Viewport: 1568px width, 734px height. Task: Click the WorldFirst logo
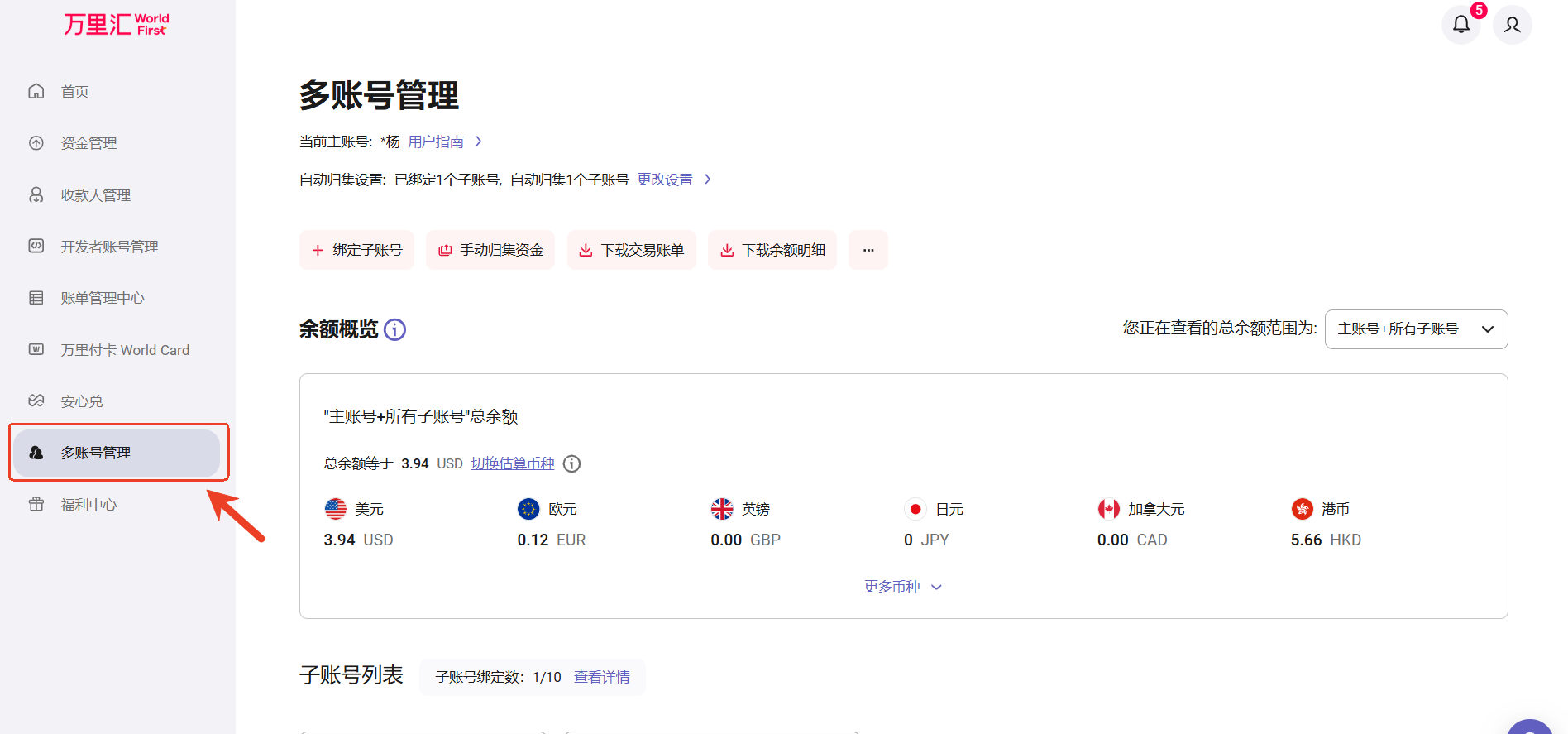coord(117,24)
